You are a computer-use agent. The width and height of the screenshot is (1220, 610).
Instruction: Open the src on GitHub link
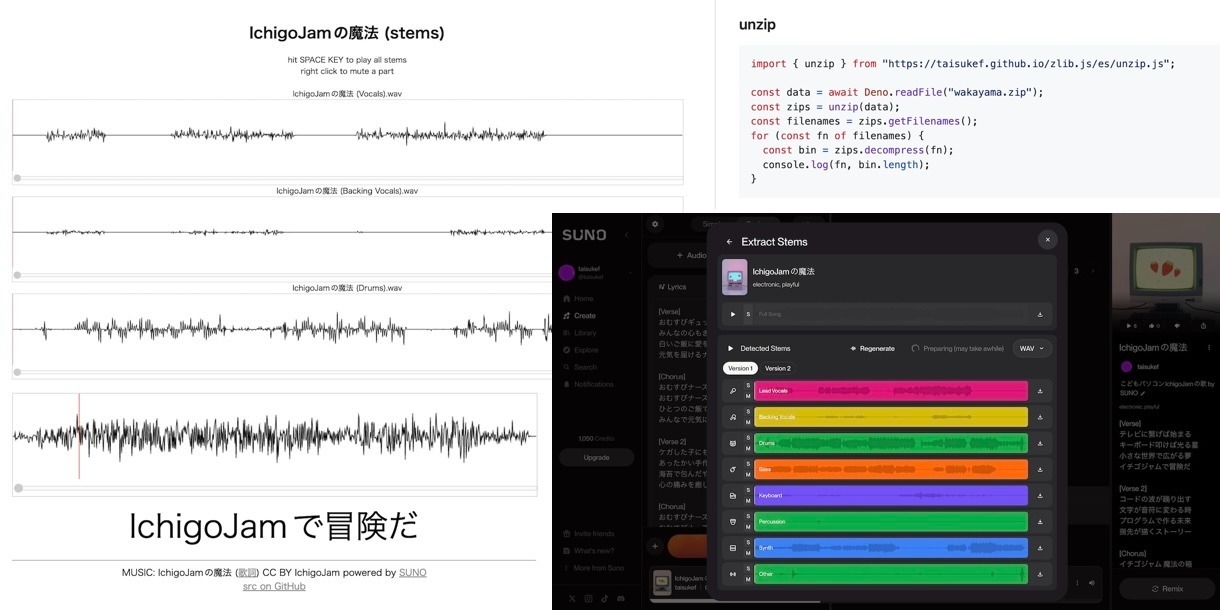click(274, 586)
